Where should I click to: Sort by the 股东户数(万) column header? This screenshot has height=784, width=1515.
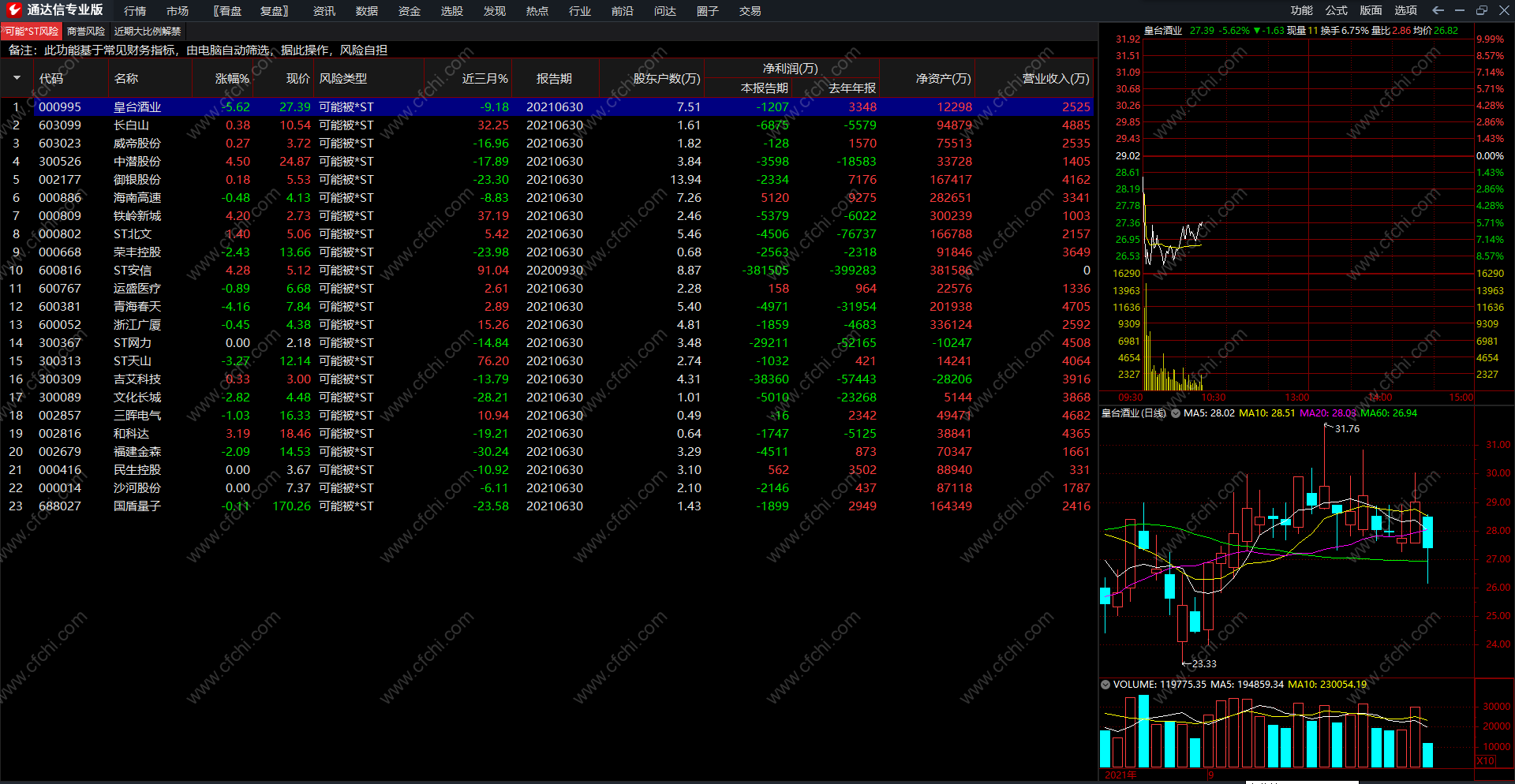667,79
